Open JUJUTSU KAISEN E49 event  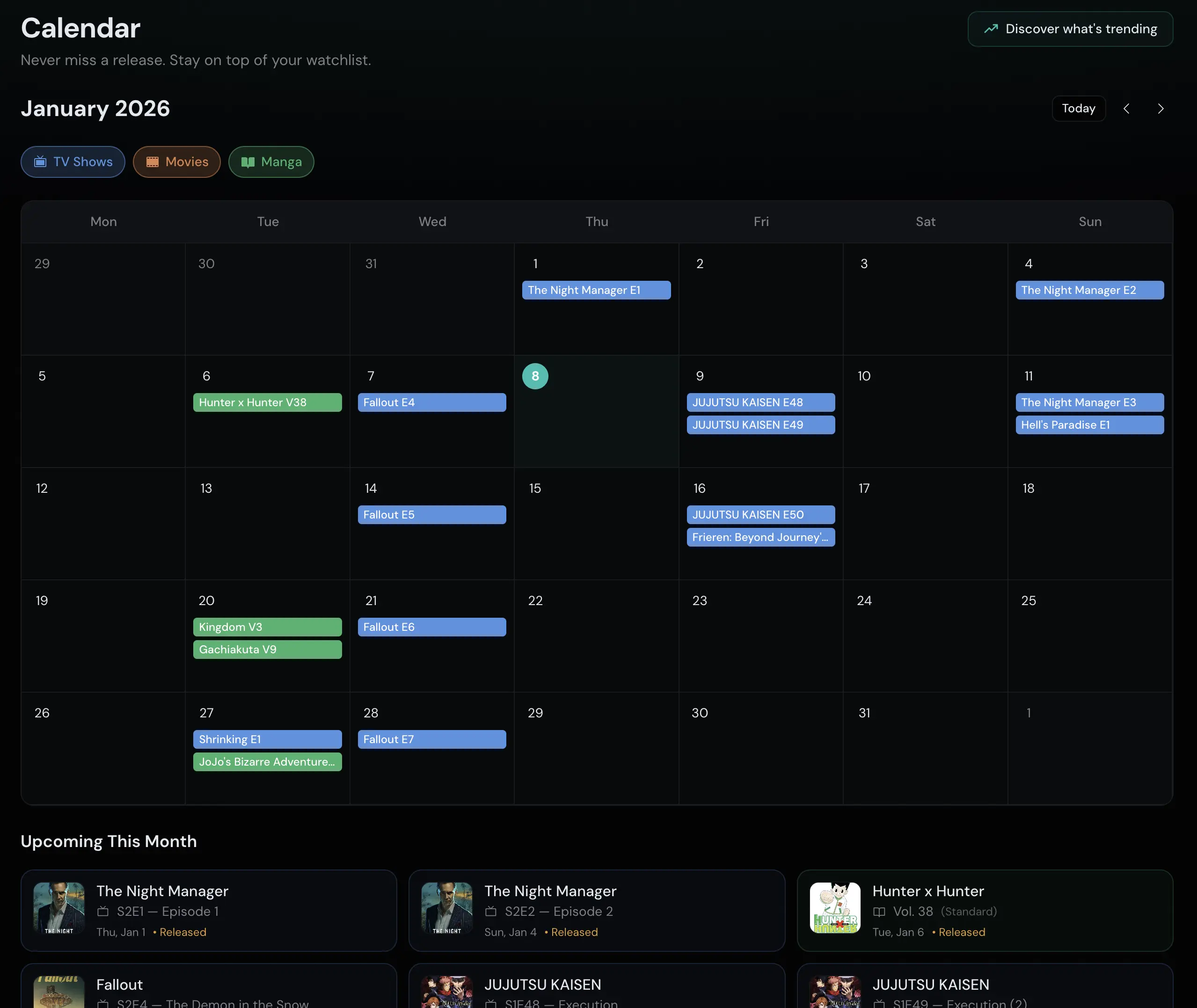(760, 424)
